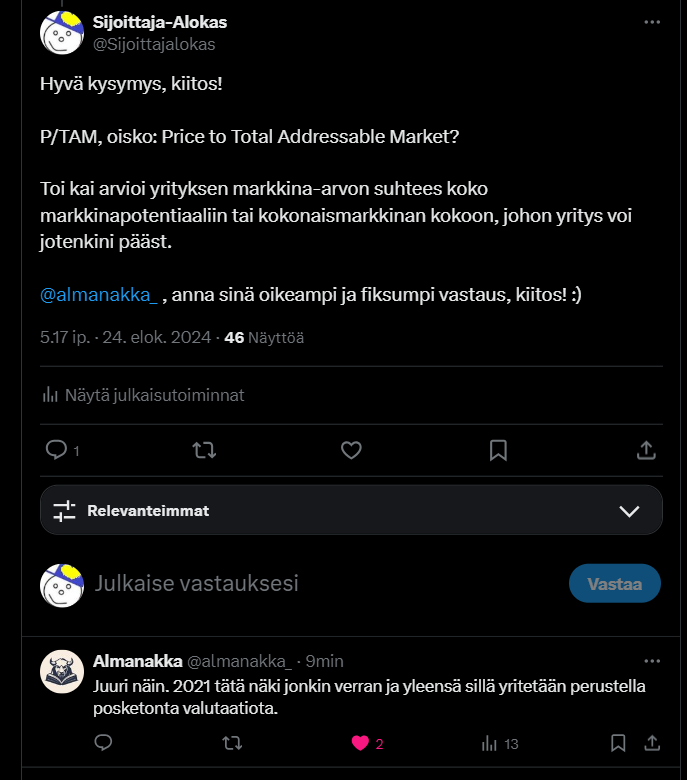Expand the Relevanteimmat sort dropdown
This screenshot has width=687, height=780.
coord(629,511)
